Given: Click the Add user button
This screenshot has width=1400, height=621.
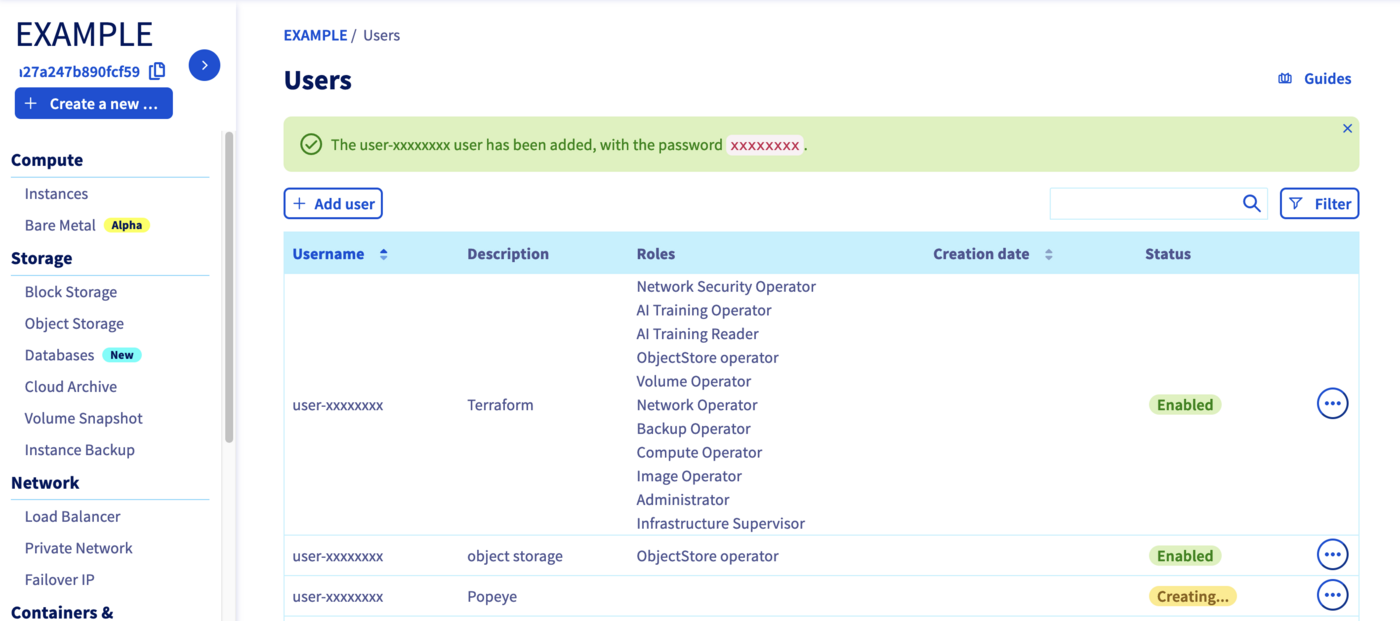Looking at the screenshot, I should tap(333, 203).
